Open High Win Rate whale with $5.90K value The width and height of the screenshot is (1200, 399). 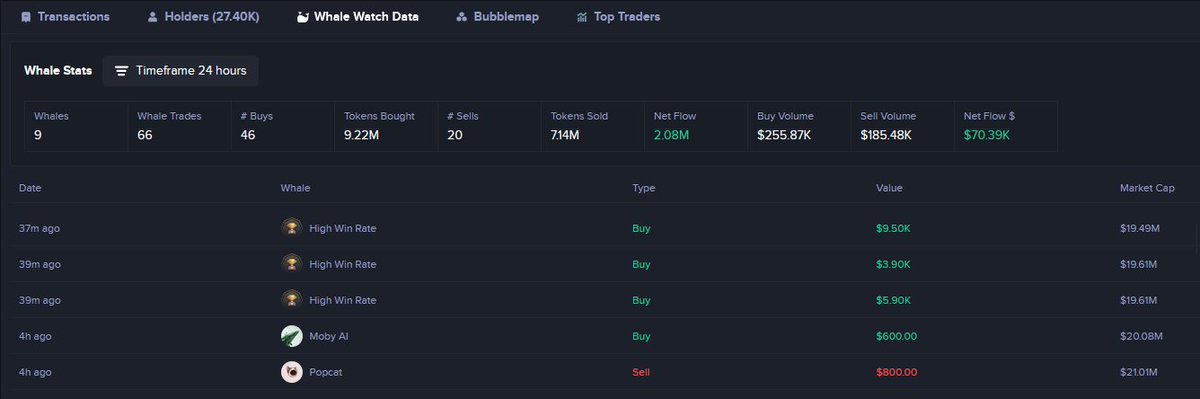[x=343, y=300]
